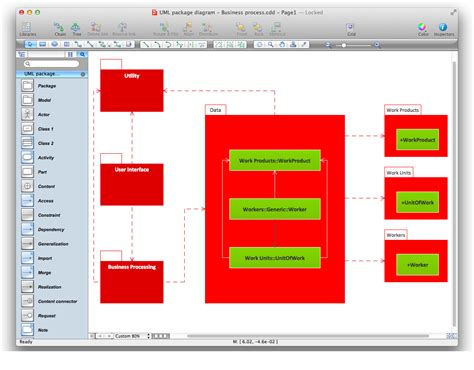Bring object to Front
The width and height of the screenshot is (474, 370).
(x=241, y=29)
